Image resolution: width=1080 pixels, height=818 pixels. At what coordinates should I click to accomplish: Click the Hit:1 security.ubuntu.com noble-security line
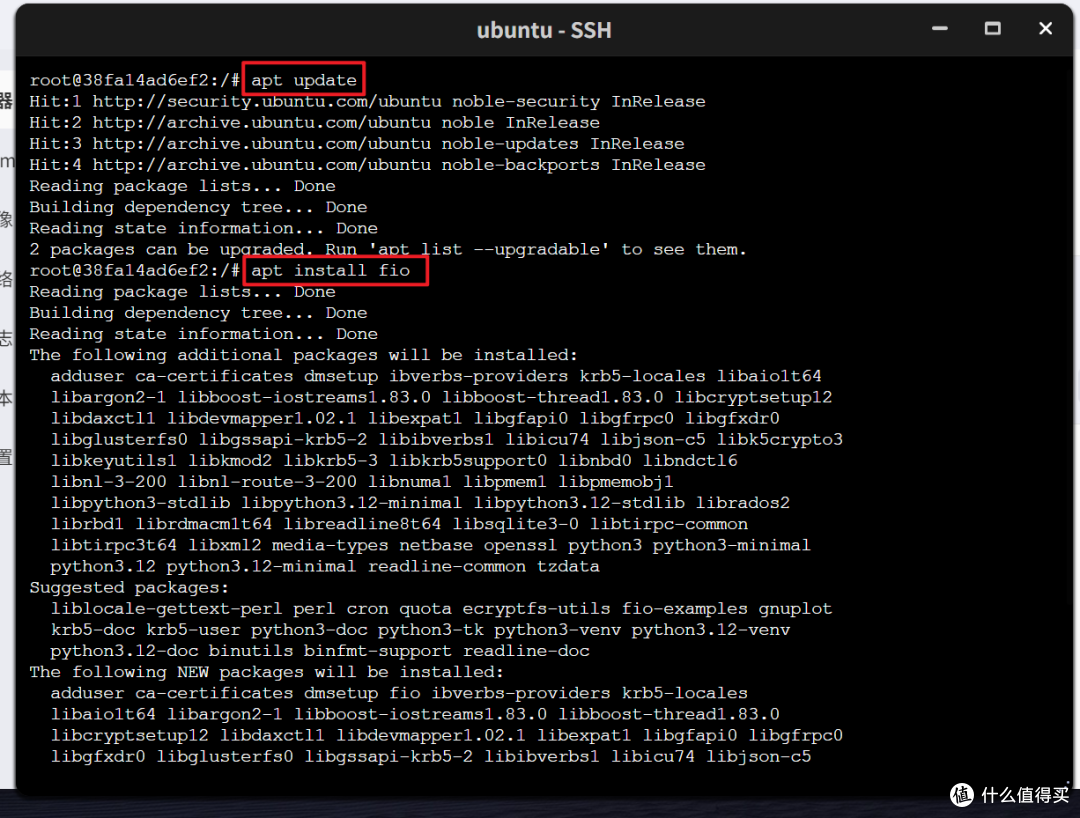pos(367,101)
